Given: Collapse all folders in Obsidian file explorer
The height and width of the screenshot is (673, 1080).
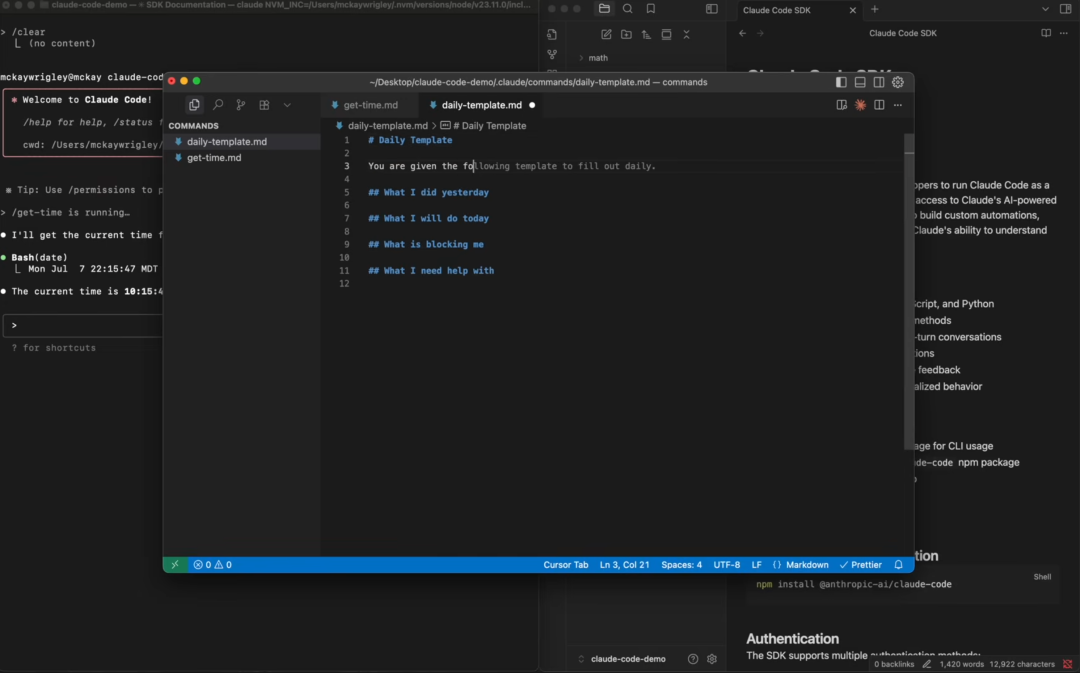Looking at the screenshot, I should coord(686,34).
